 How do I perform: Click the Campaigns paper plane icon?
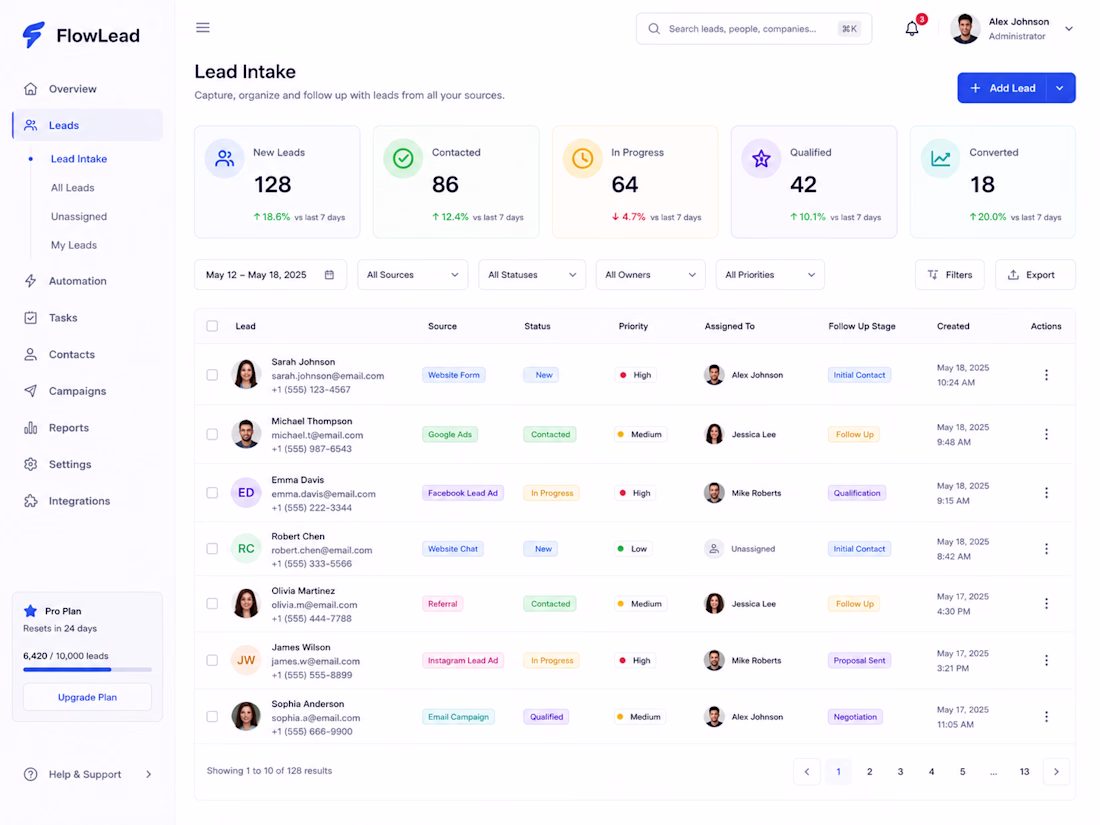coord(30,391)
